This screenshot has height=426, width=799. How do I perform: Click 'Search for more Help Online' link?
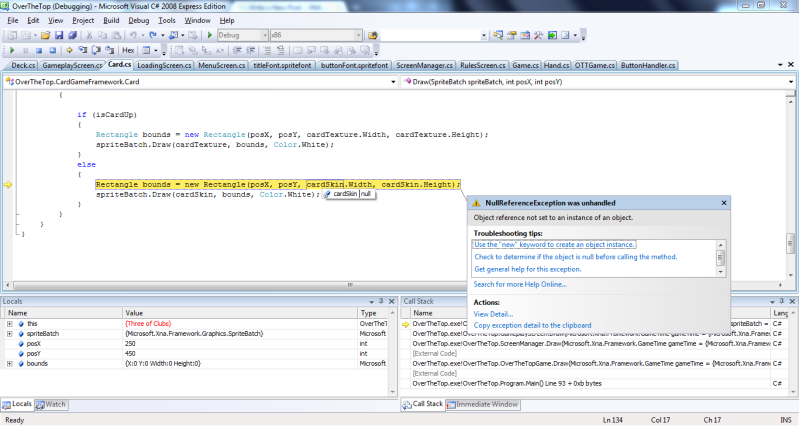point(520,284)
